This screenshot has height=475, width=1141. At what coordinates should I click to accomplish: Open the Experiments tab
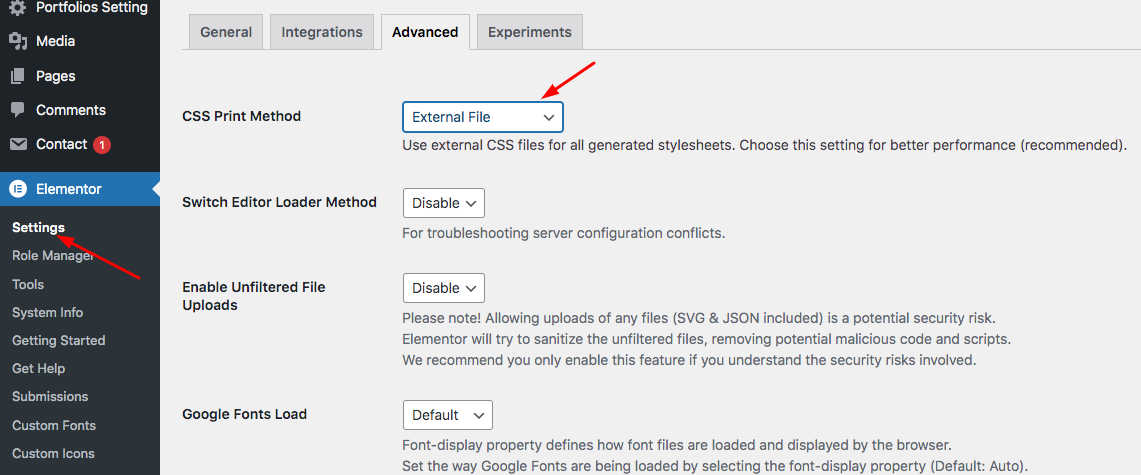point(529,32)
